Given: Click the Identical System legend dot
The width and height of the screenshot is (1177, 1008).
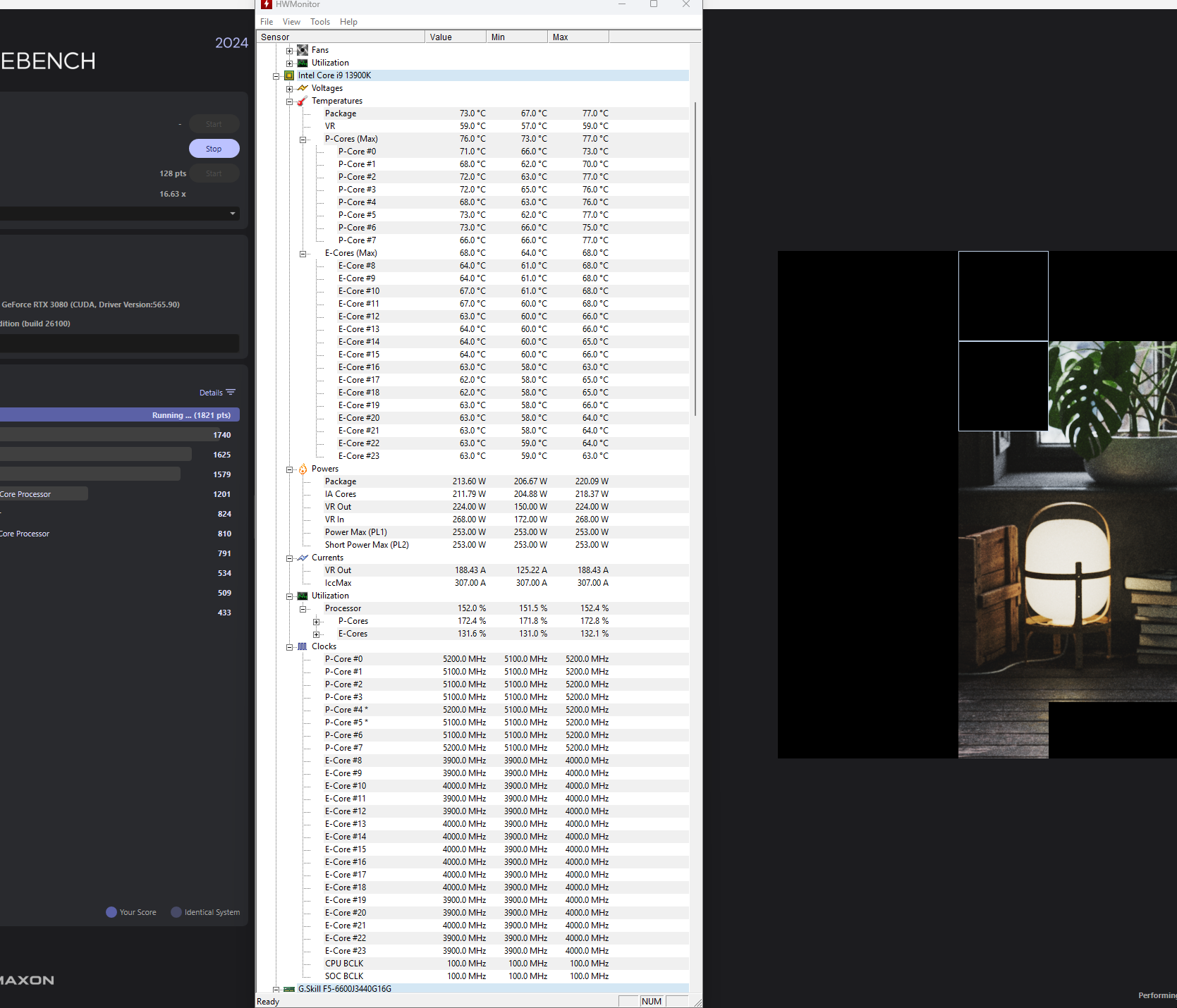Looking at the screenshot, I should 176,912.
